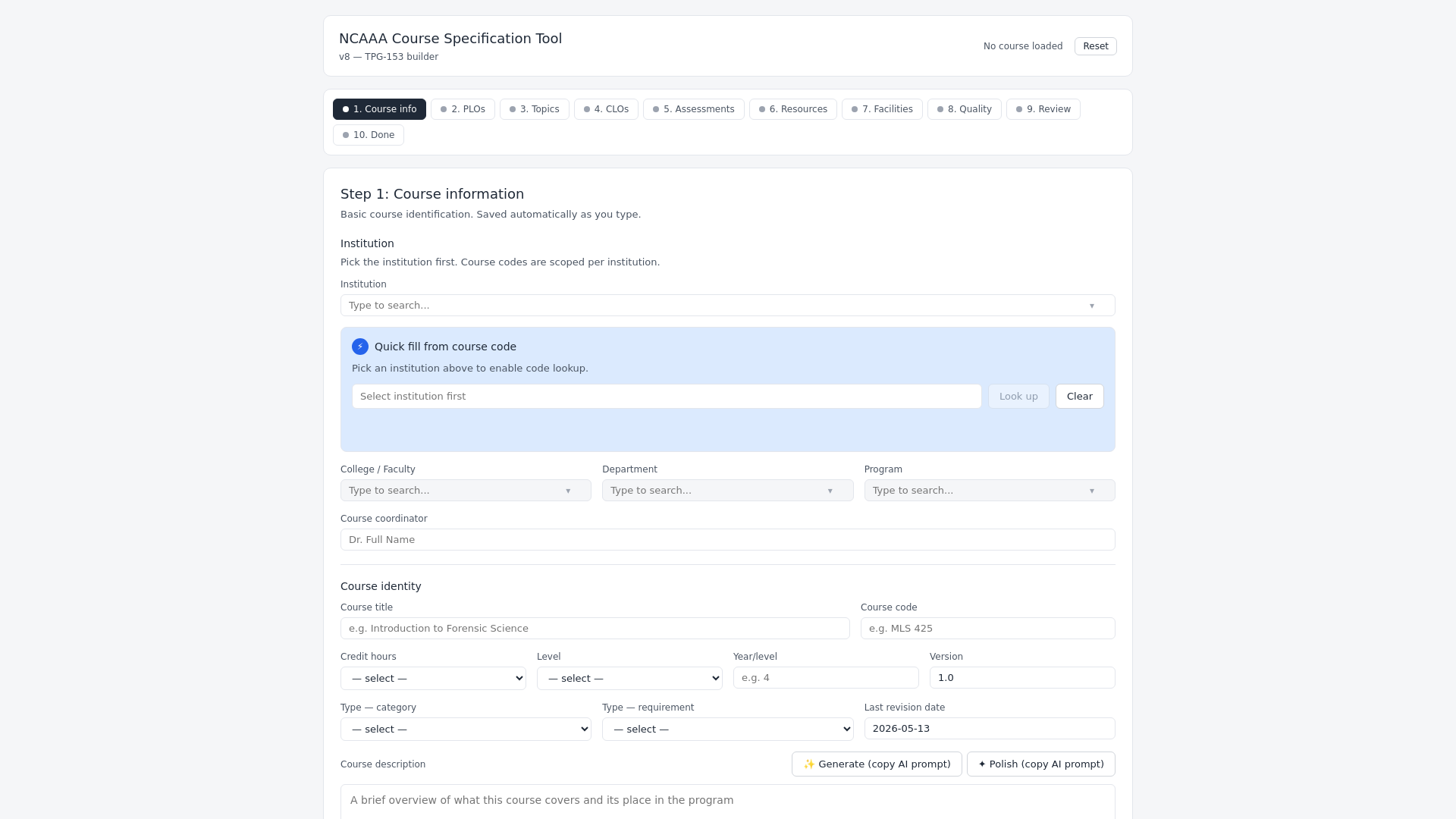Open the 4. CLOs tab

point(606,109)
